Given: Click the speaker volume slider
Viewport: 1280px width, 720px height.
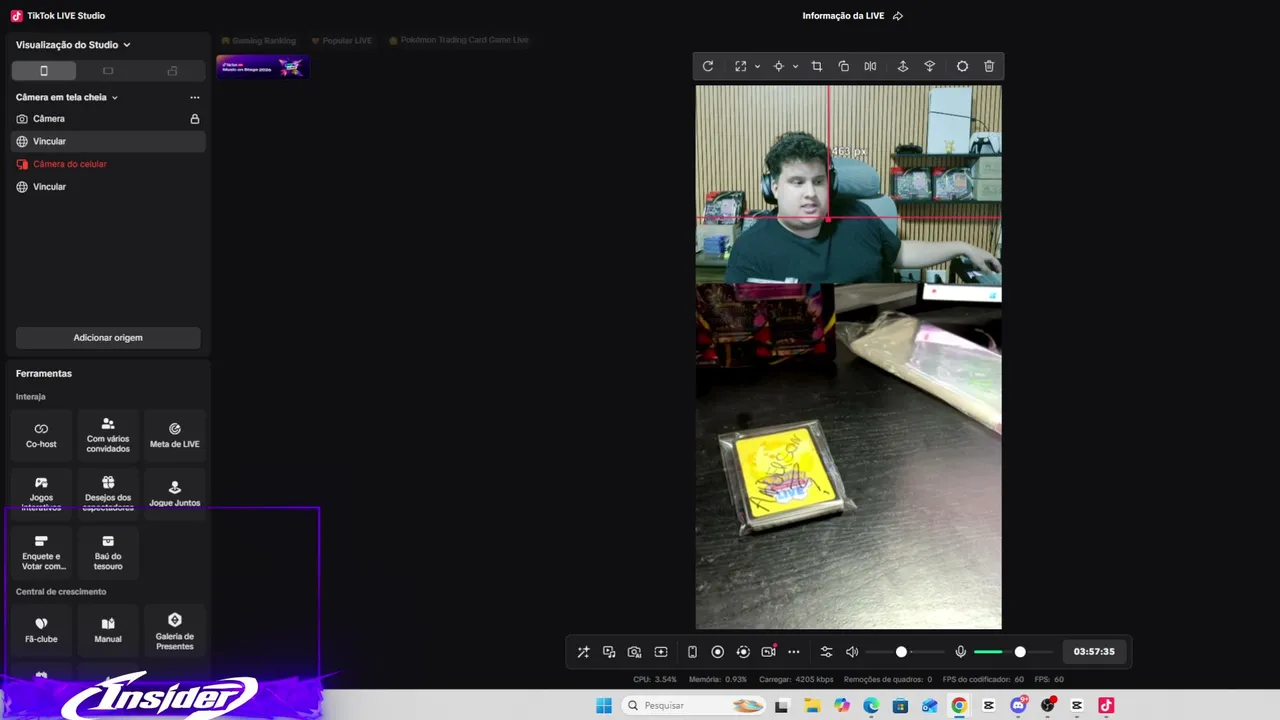Looking at the screenshot, I should (x=904, y=652).
